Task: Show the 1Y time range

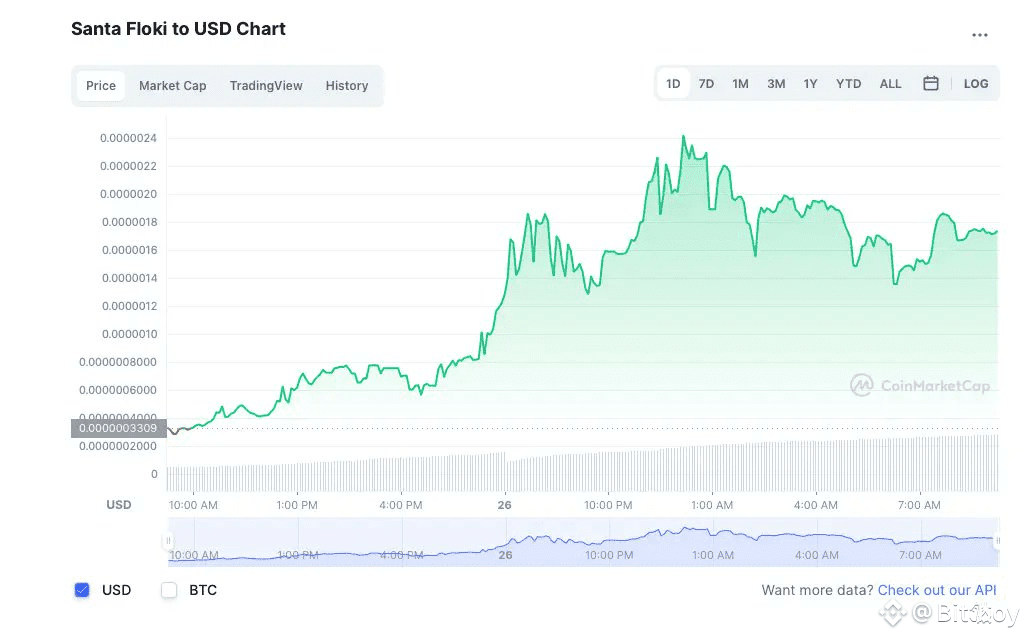Action: [x=810, y=84]
